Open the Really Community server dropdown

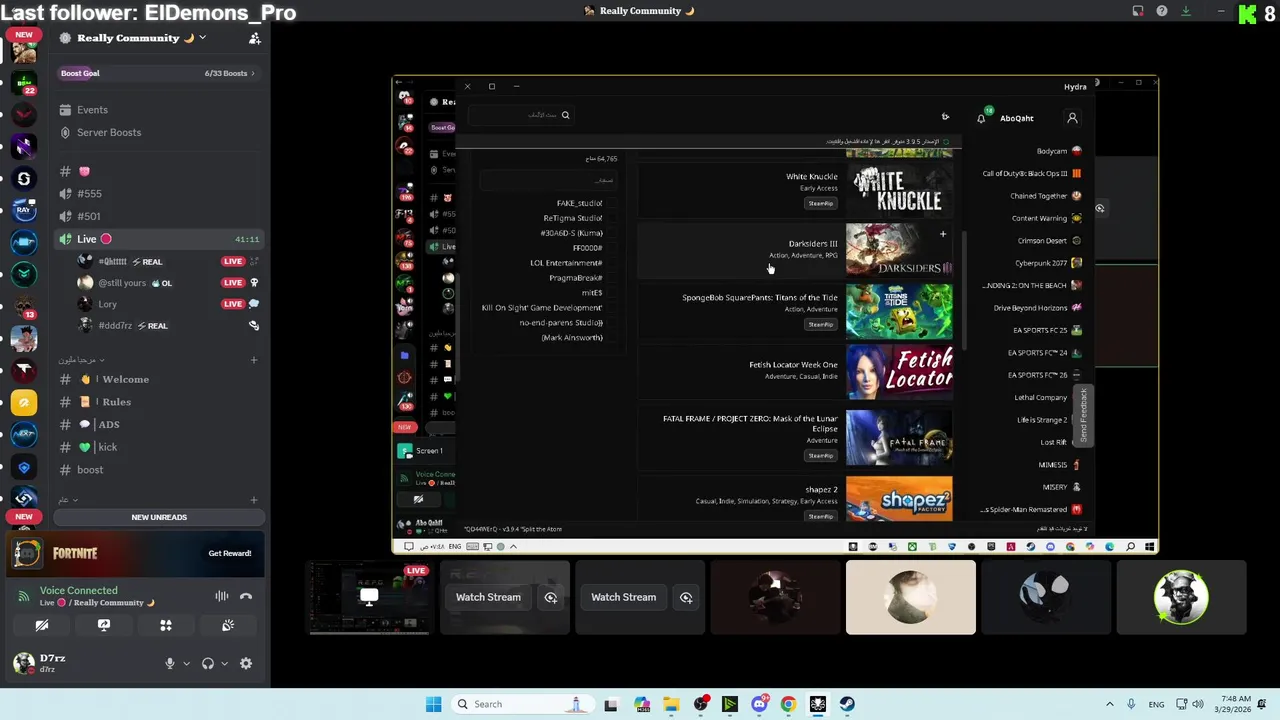coord(132,38)
